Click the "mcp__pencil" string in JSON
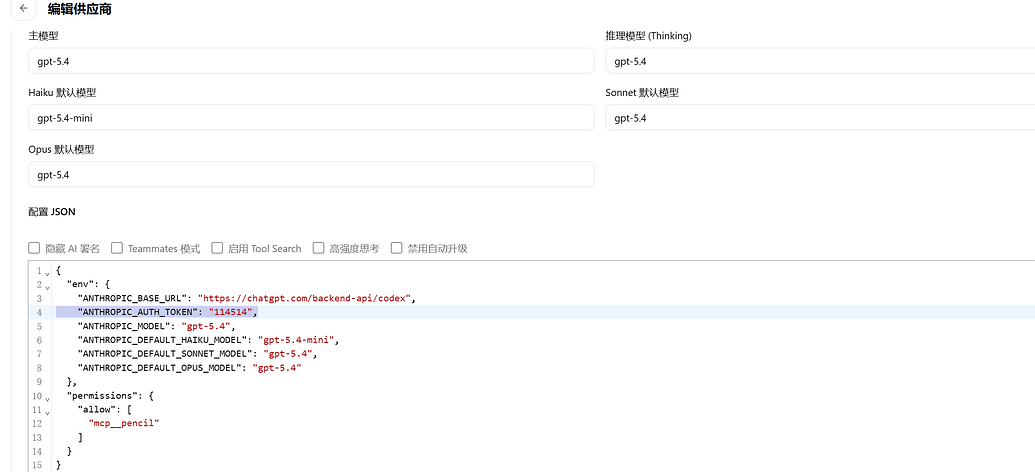 coord(125,423)
